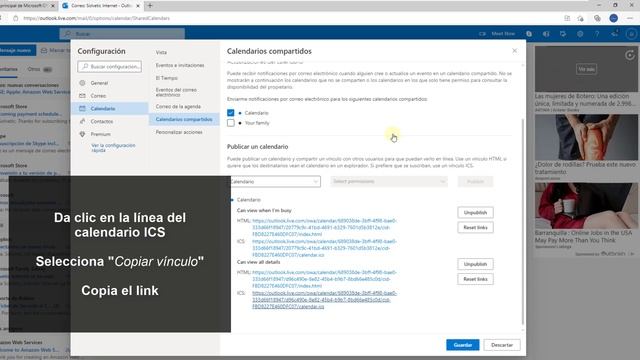The width and height of the screenshot is (640, 360).
Task: Open the My Day calendar-check icon
Action: coord(563,34)
